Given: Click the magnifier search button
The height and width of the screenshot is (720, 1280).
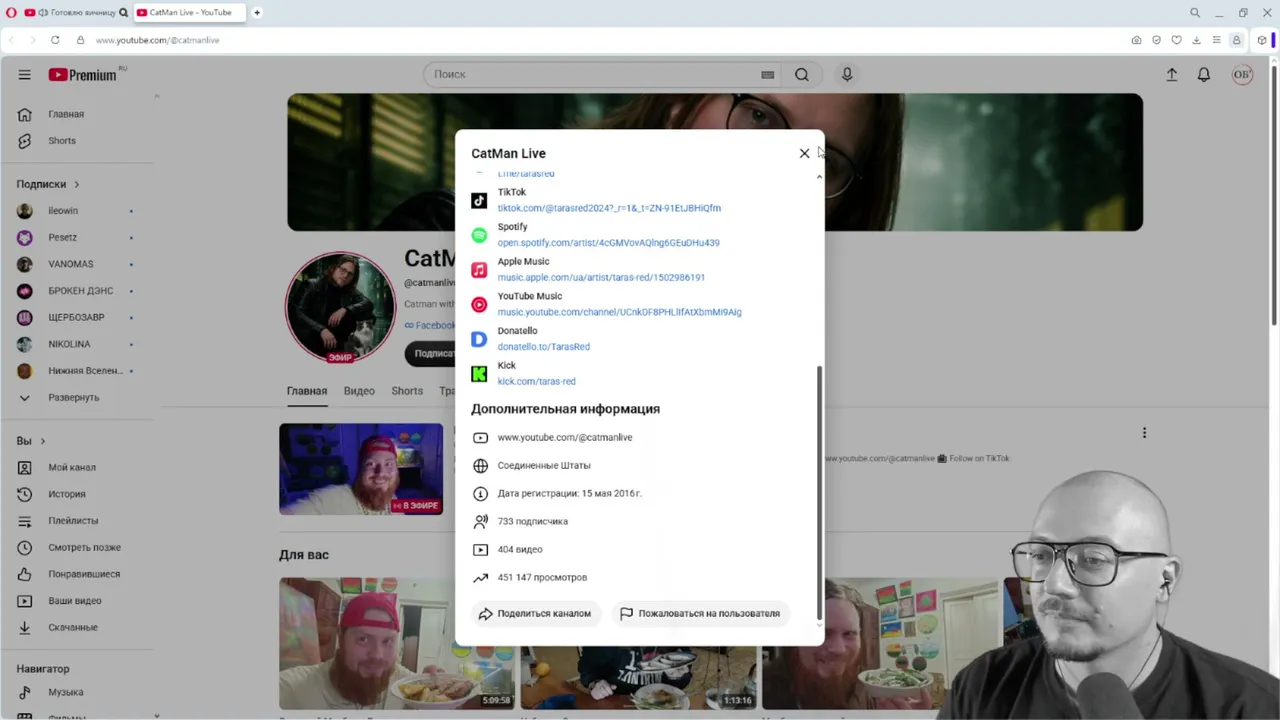Looking at the screenshot, I should coord(802,74).
